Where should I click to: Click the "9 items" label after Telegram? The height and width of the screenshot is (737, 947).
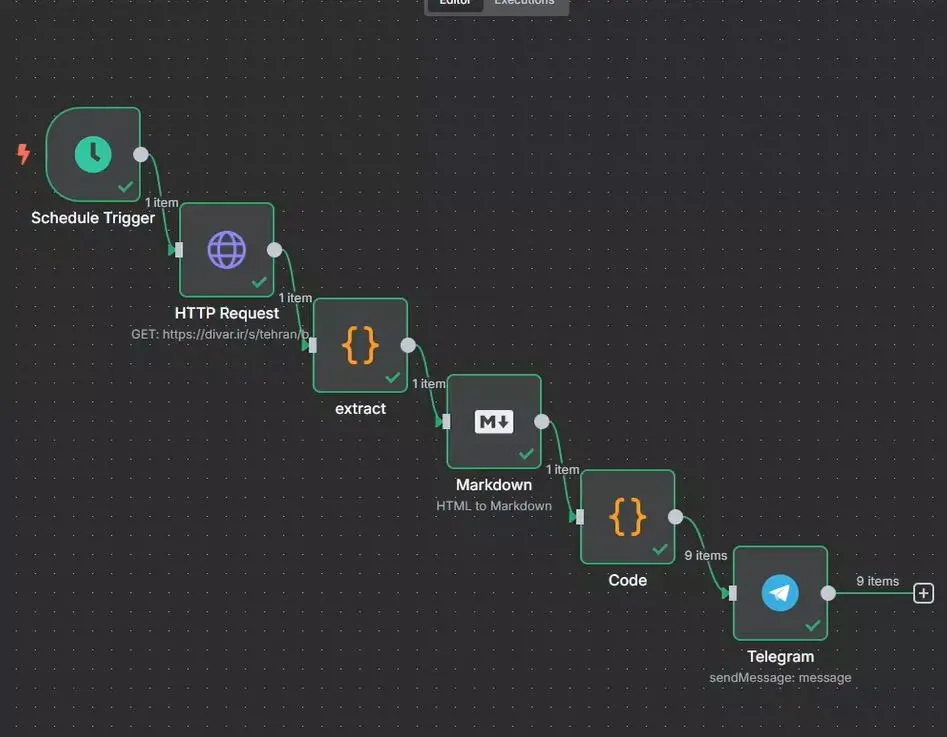pyautogui.click(x=877, y=581)
